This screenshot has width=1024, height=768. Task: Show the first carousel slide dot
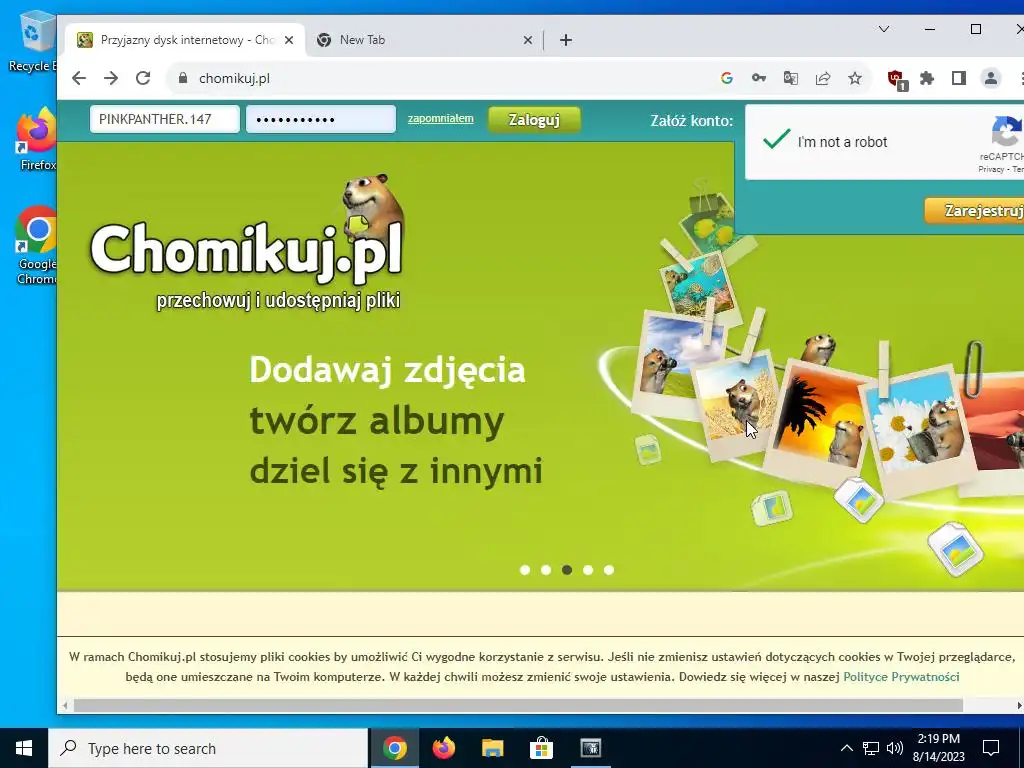pyautogui.click(x=524, y=570)
